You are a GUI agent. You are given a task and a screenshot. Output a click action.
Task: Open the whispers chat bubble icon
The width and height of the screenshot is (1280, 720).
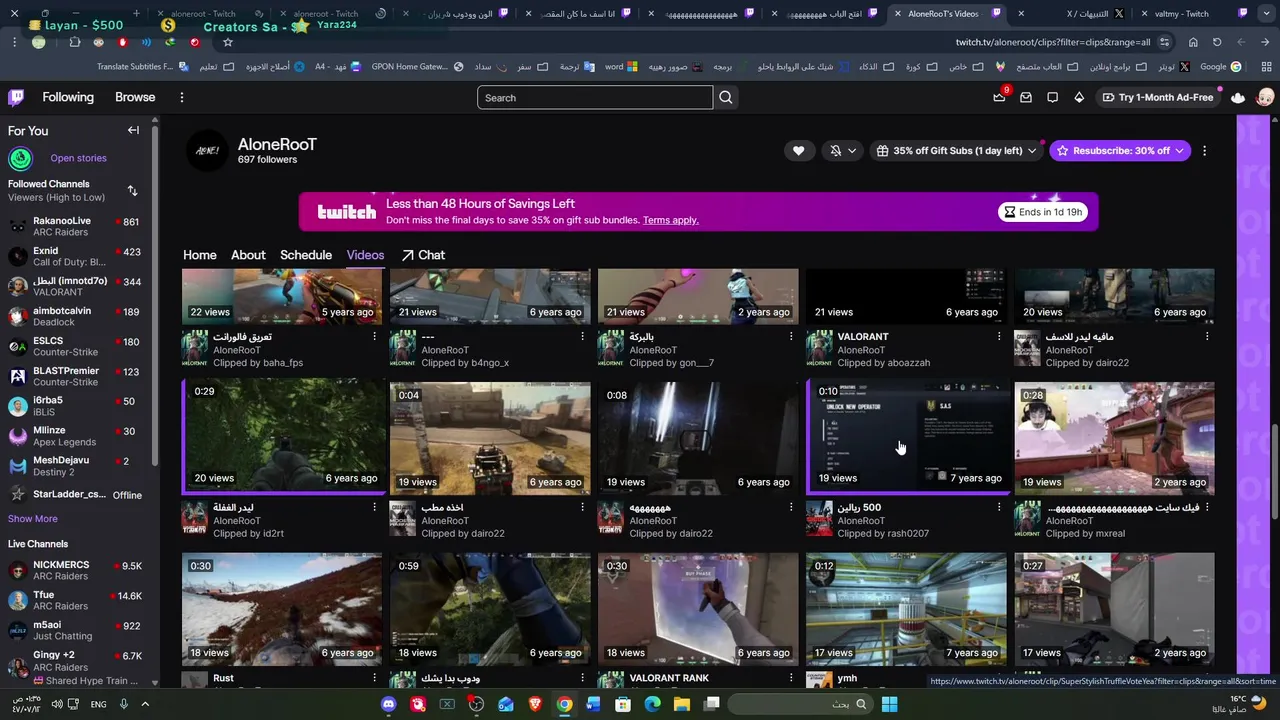click(1052, 97)
